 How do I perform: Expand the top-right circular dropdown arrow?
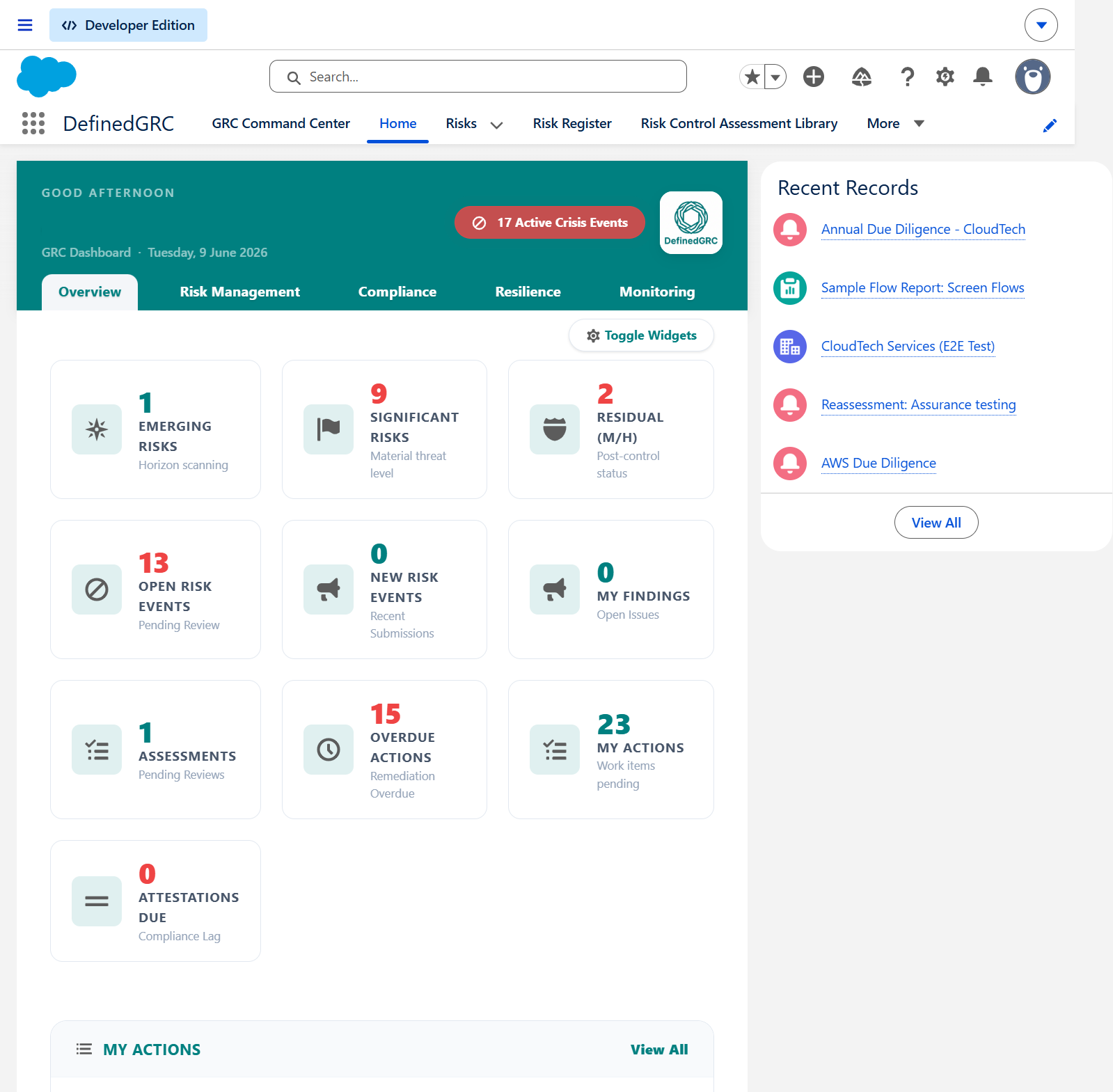click(1041, 25)
